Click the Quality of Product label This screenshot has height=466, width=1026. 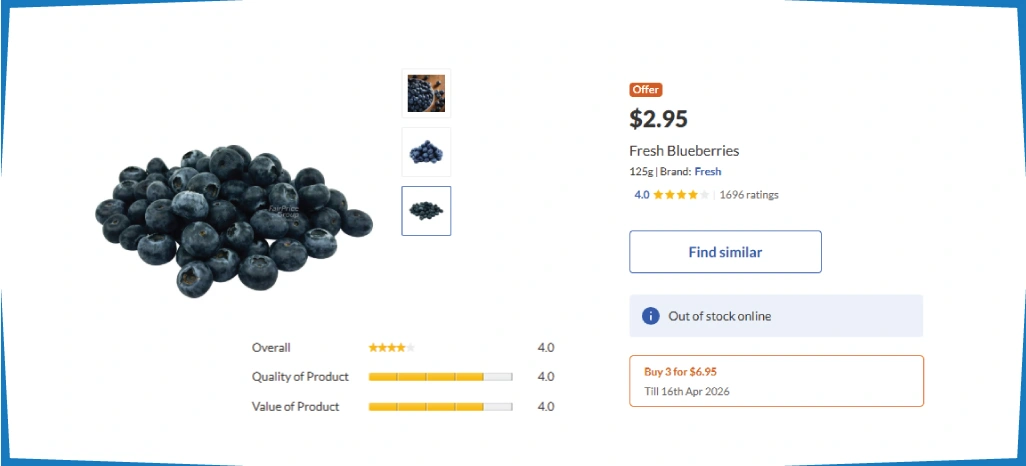pos(300,377)
